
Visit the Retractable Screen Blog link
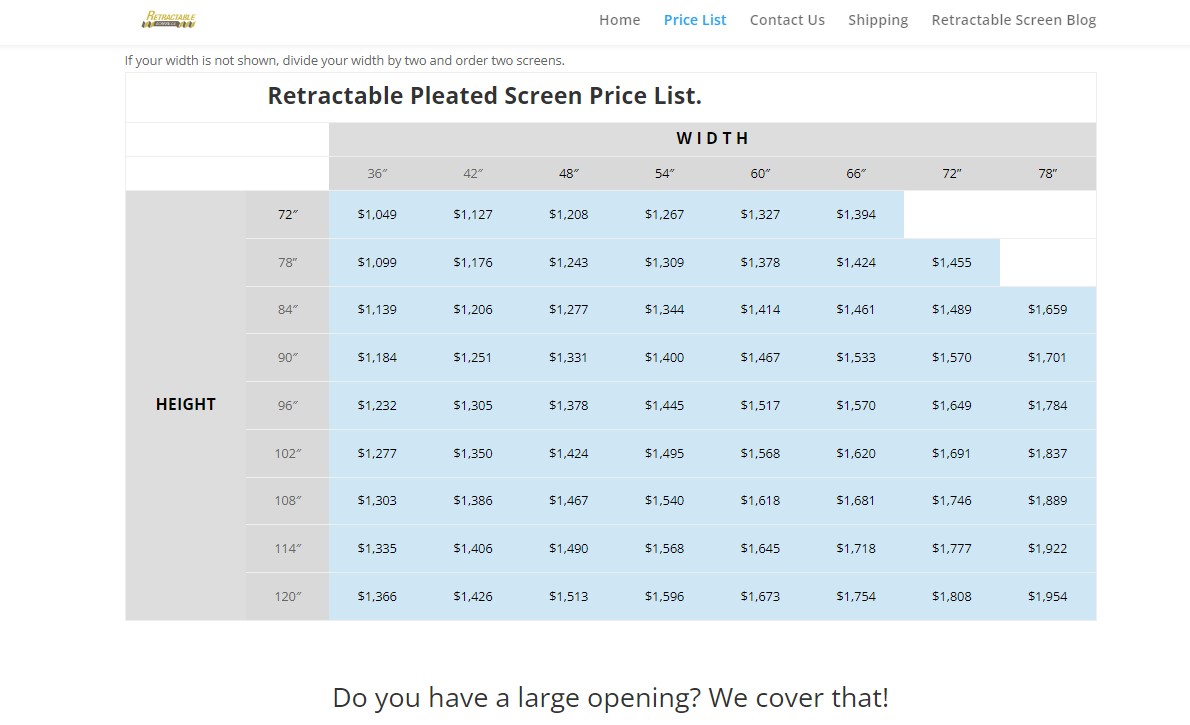coord(1013,20)
